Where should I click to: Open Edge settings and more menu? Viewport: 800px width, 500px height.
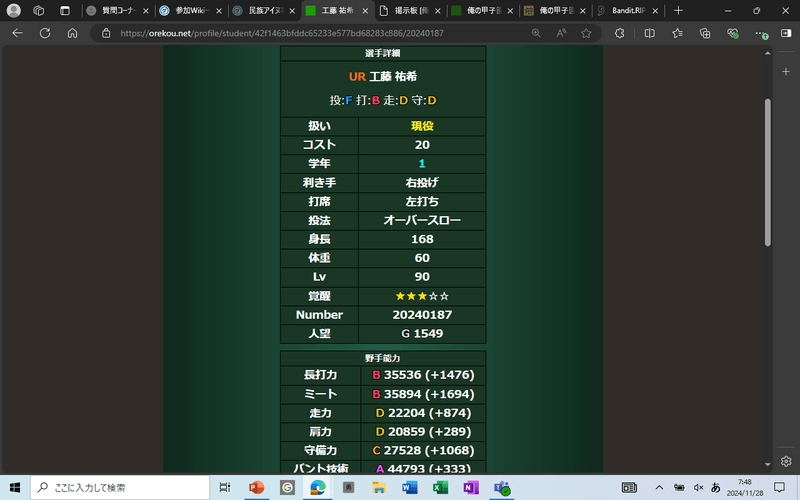point(761,33)
